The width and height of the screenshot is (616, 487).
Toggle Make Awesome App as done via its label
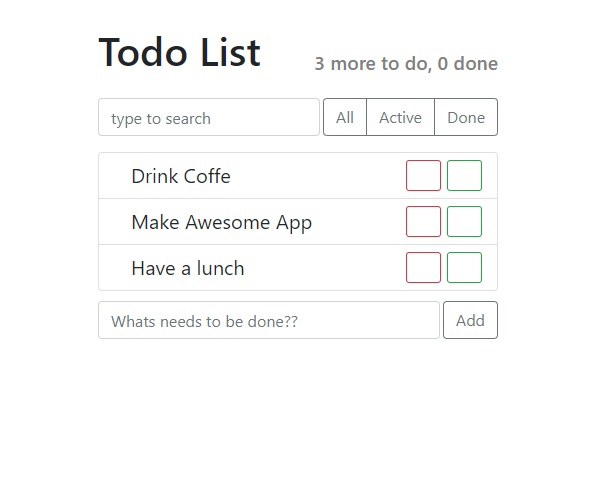click(x=222, y=223)
